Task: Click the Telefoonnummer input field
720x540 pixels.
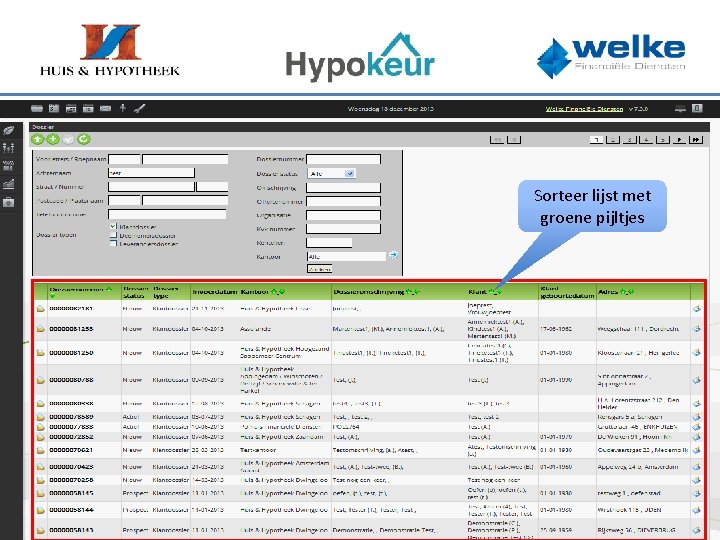Action: 167,214
